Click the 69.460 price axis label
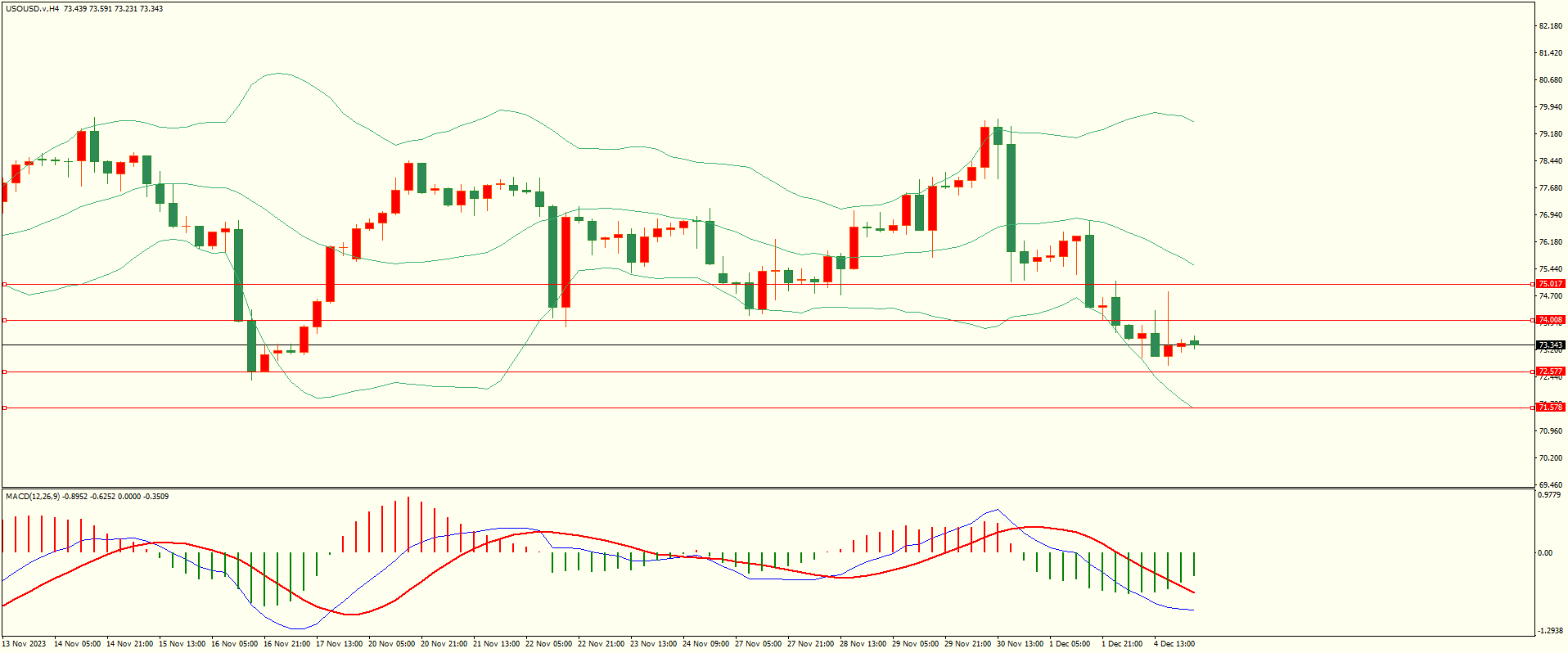This screenshot has height=653, width=1568. pyautogui.click(x=1550, y=485)
